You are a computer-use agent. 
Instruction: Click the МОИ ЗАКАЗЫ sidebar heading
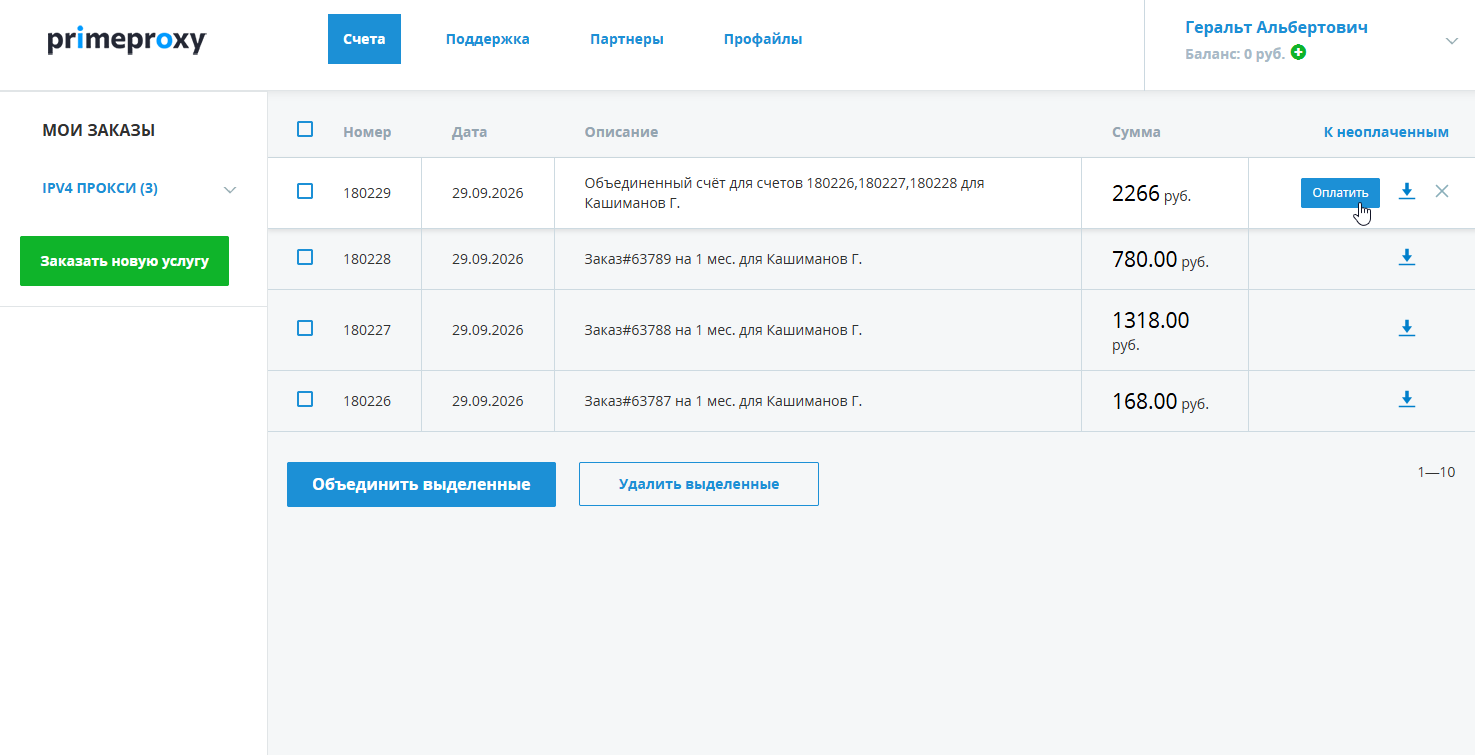(98, 130)
